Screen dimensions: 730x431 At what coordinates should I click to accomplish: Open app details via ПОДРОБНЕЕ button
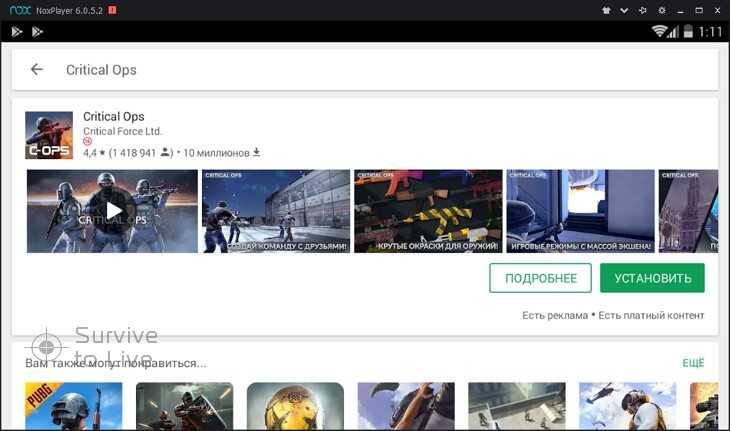pos(540,278)
